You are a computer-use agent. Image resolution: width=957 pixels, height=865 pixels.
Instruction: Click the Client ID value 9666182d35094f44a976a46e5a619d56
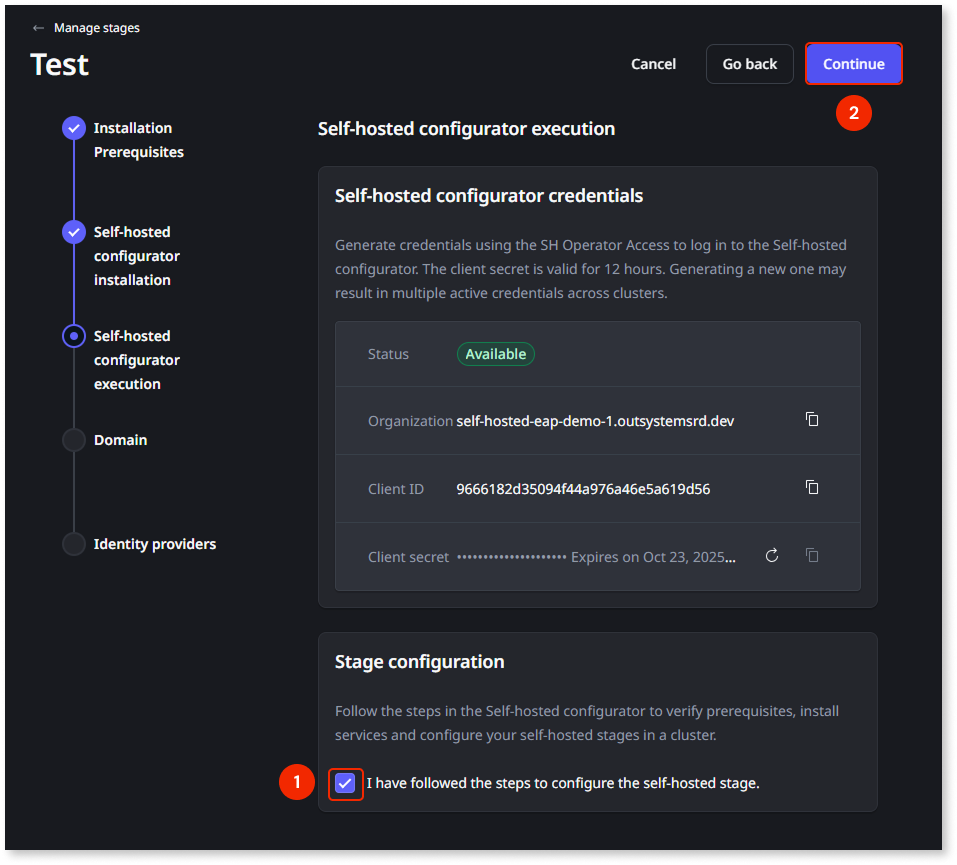[x=583, y=489]
